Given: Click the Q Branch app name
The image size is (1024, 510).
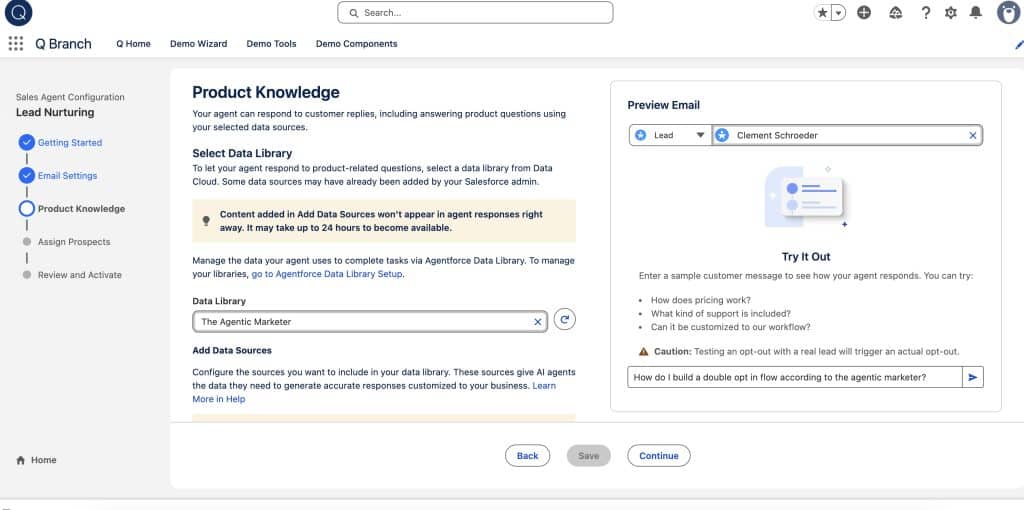Looking at the screenshot, I should (63, 44).
